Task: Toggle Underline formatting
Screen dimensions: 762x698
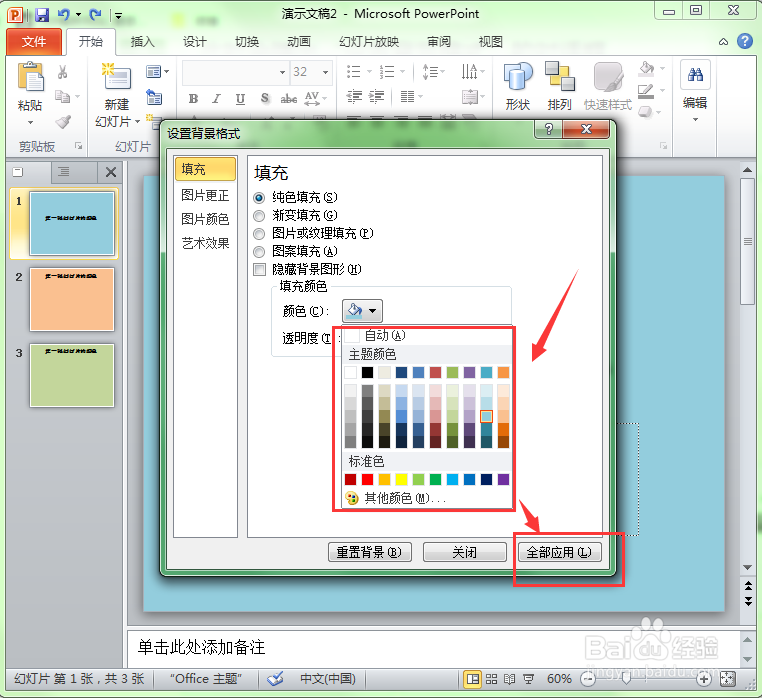Action: (240, 99)
